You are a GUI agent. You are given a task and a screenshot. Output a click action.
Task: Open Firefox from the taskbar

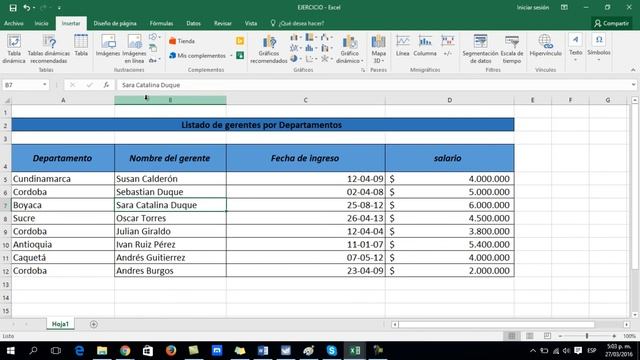tap(171, 351)
